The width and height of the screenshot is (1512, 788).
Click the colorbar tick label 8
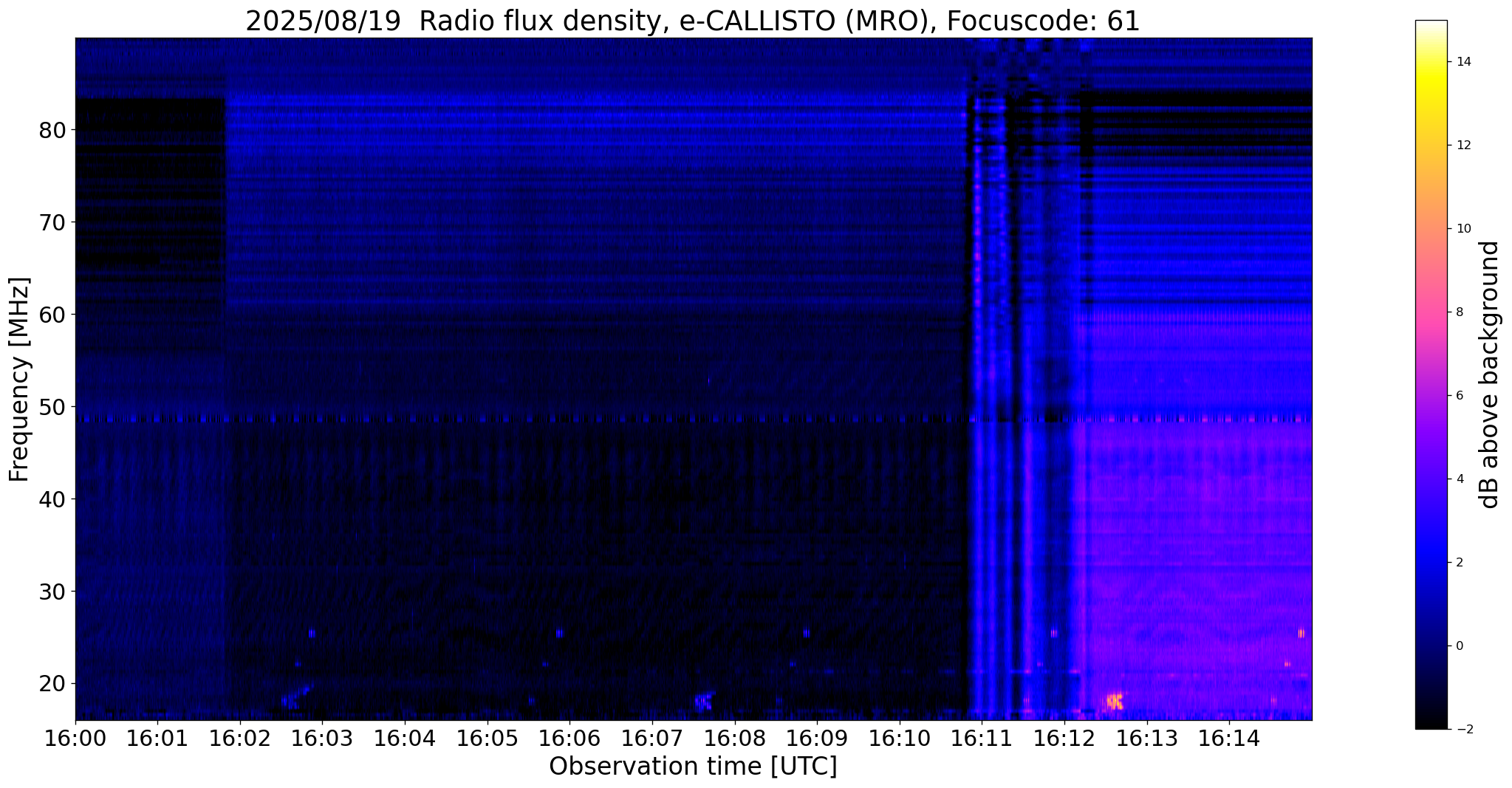(1458, 312)
